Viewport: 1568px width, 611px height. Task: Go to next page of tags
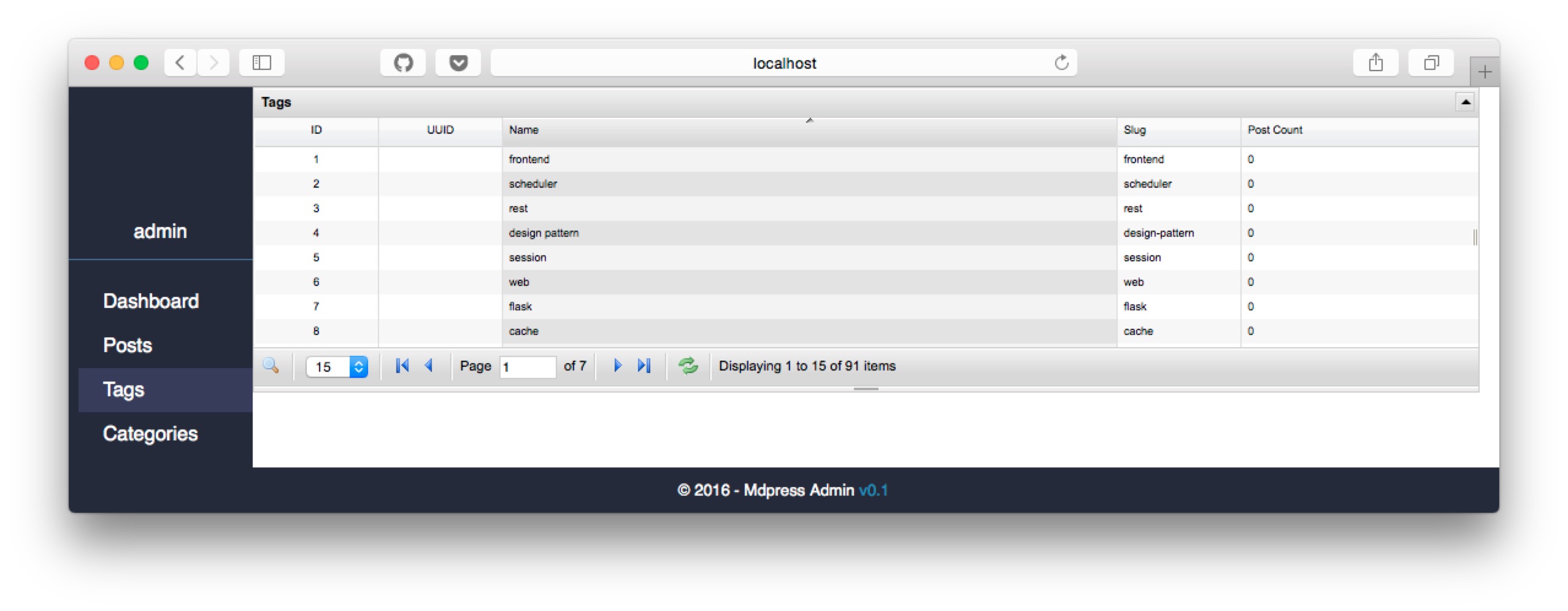pos(617,366)
